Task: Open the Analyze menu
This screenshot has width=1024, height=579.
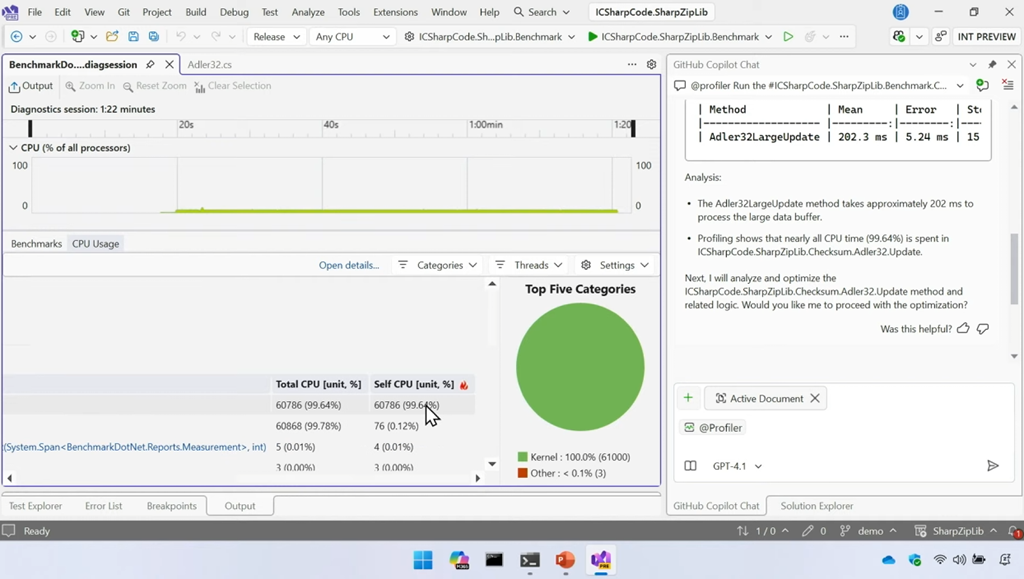Action: (x=308, y=12)
